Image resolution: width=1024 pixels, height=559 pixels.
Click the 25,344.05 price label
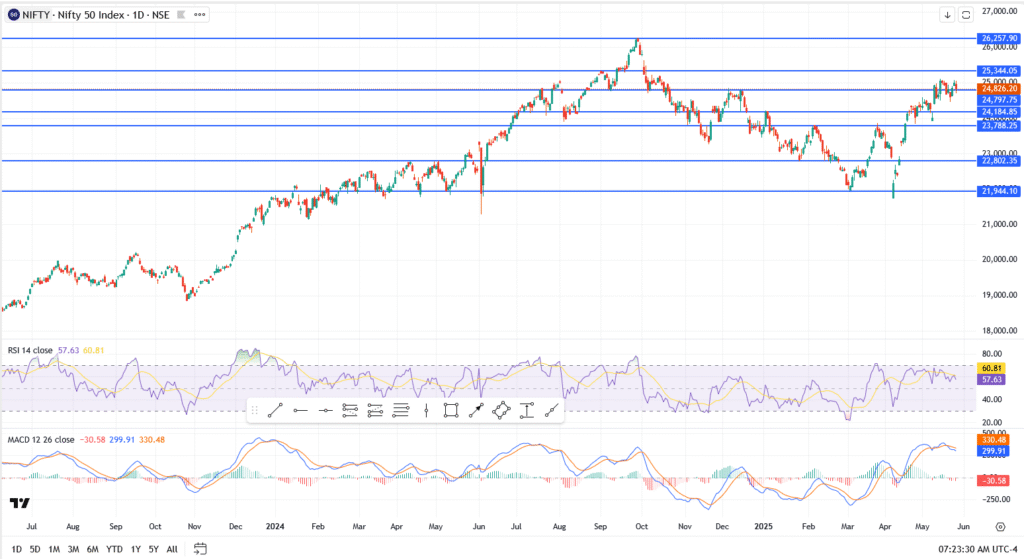click(x=999, y=71)
